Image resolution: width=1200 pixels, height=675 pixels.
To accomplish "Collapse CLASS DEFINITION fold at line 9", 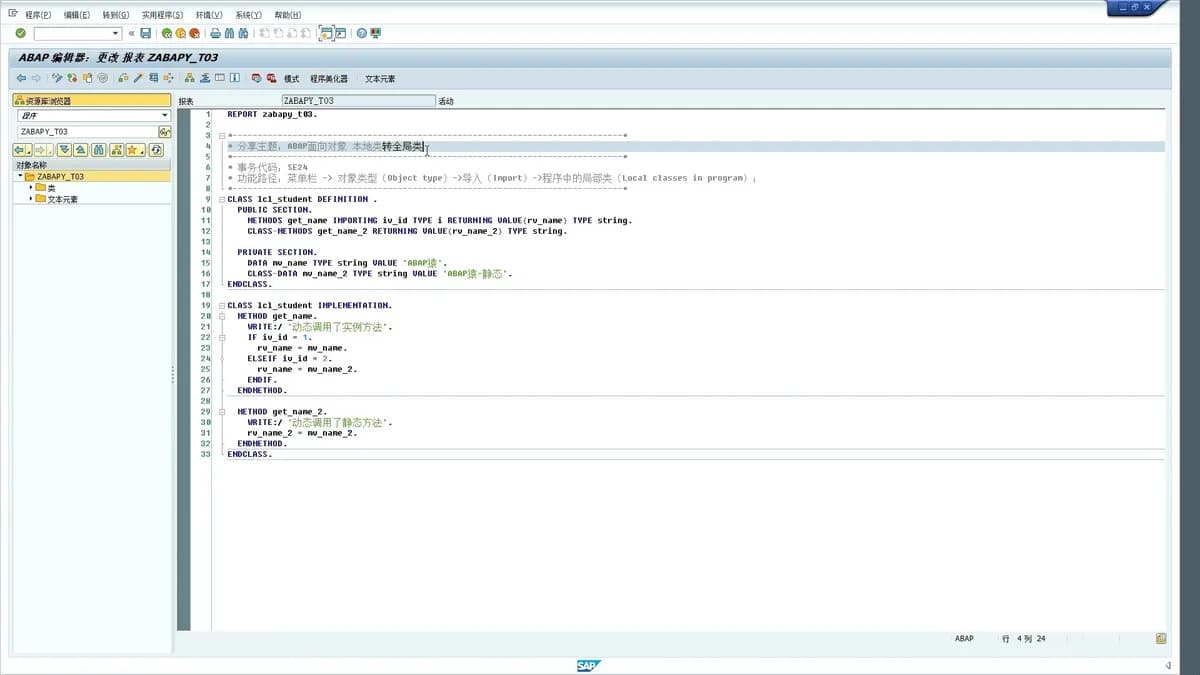I will click(x=221, y=199).
